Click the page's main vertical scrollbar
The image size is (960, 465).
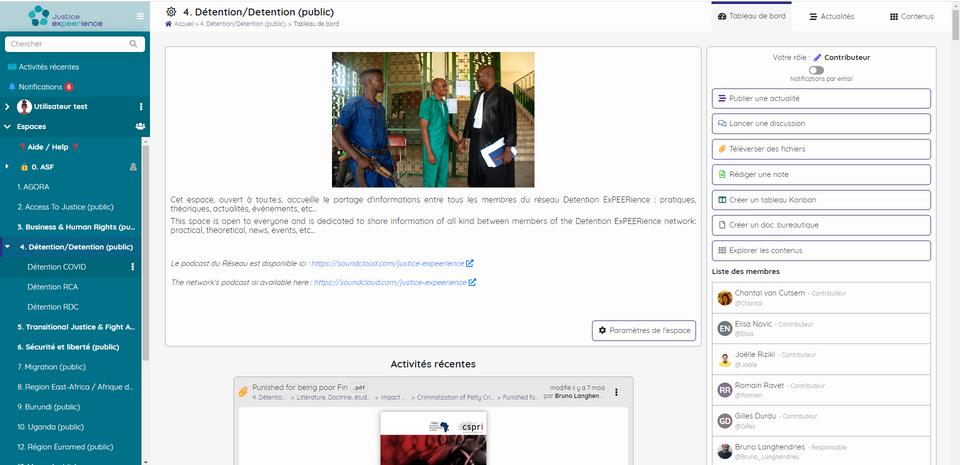tap(955, 24)
